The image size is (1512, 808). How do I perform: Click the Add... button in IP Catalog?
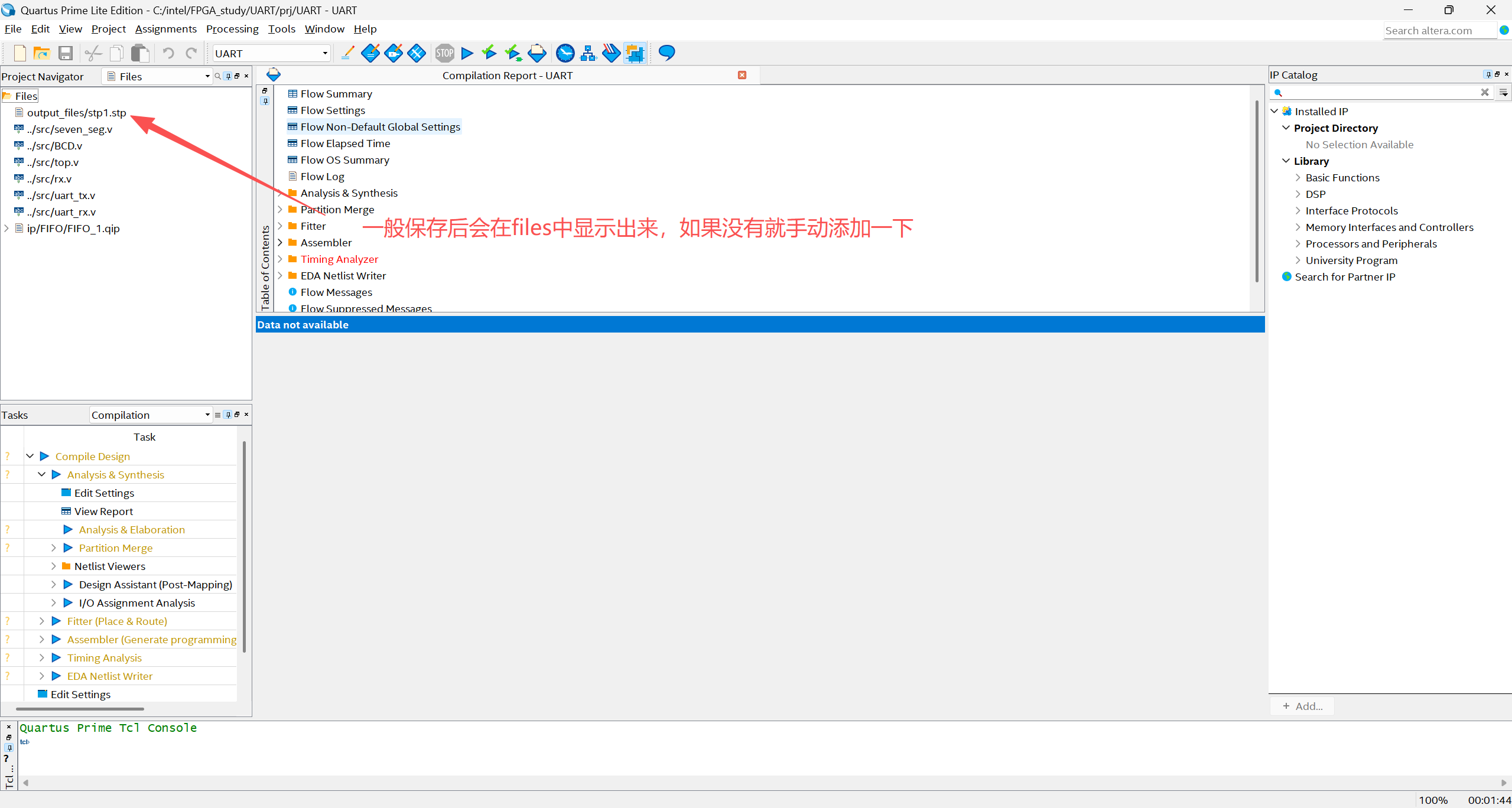1302,706
